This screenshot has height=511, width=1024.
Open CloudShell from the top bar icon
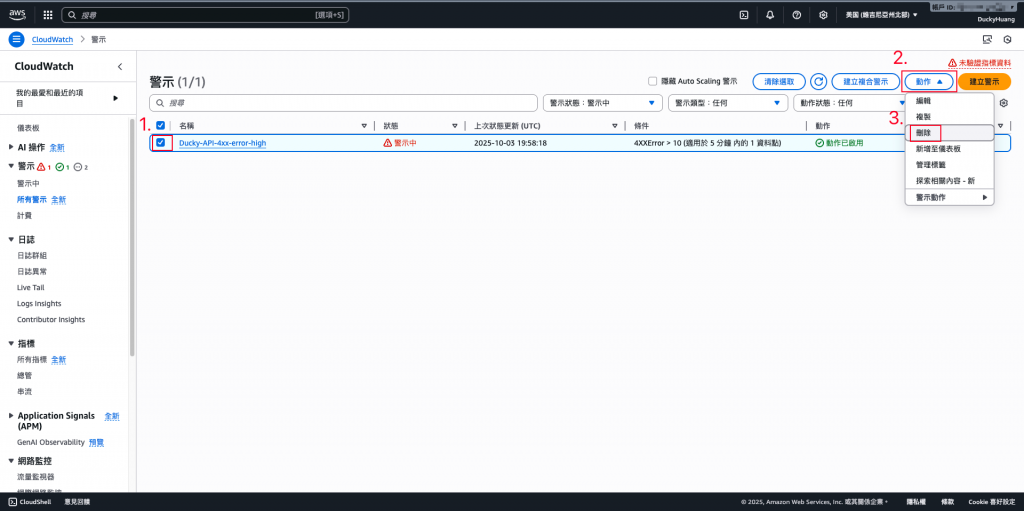pos(743,14)
